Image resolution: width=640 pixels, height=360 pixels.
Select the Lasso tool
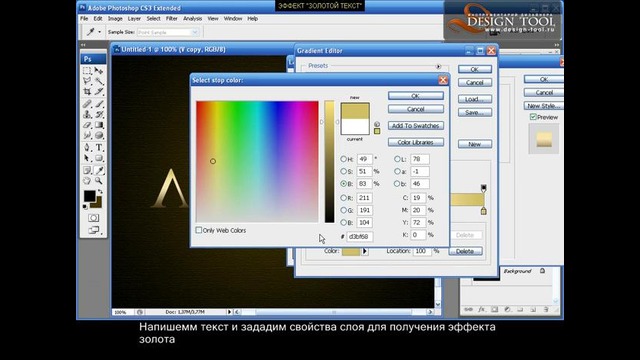(x=87, y=81)
